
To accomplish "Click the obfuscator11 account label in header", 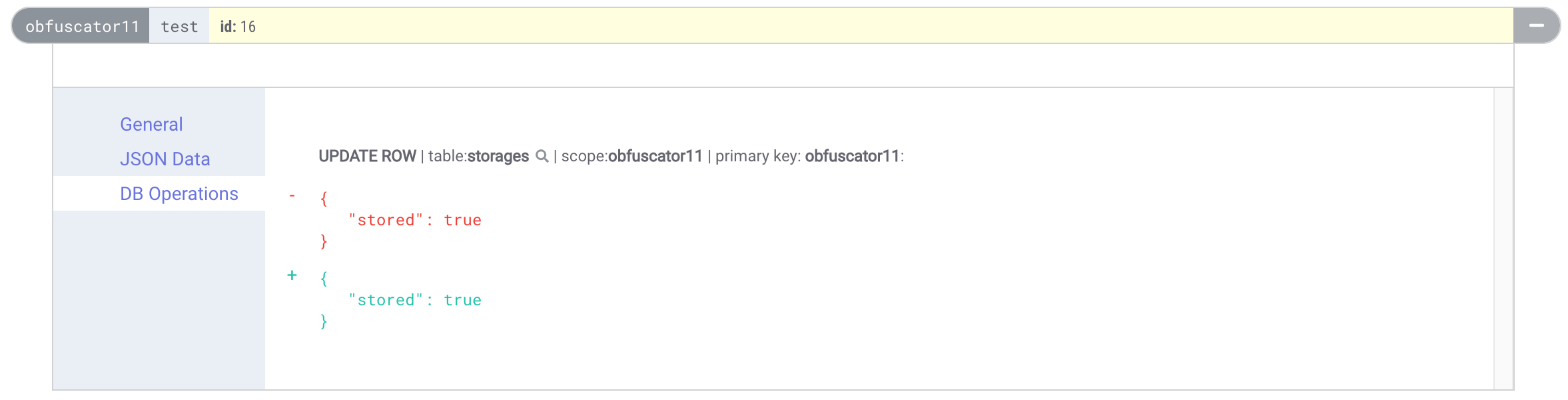I will tap(82, 26).
